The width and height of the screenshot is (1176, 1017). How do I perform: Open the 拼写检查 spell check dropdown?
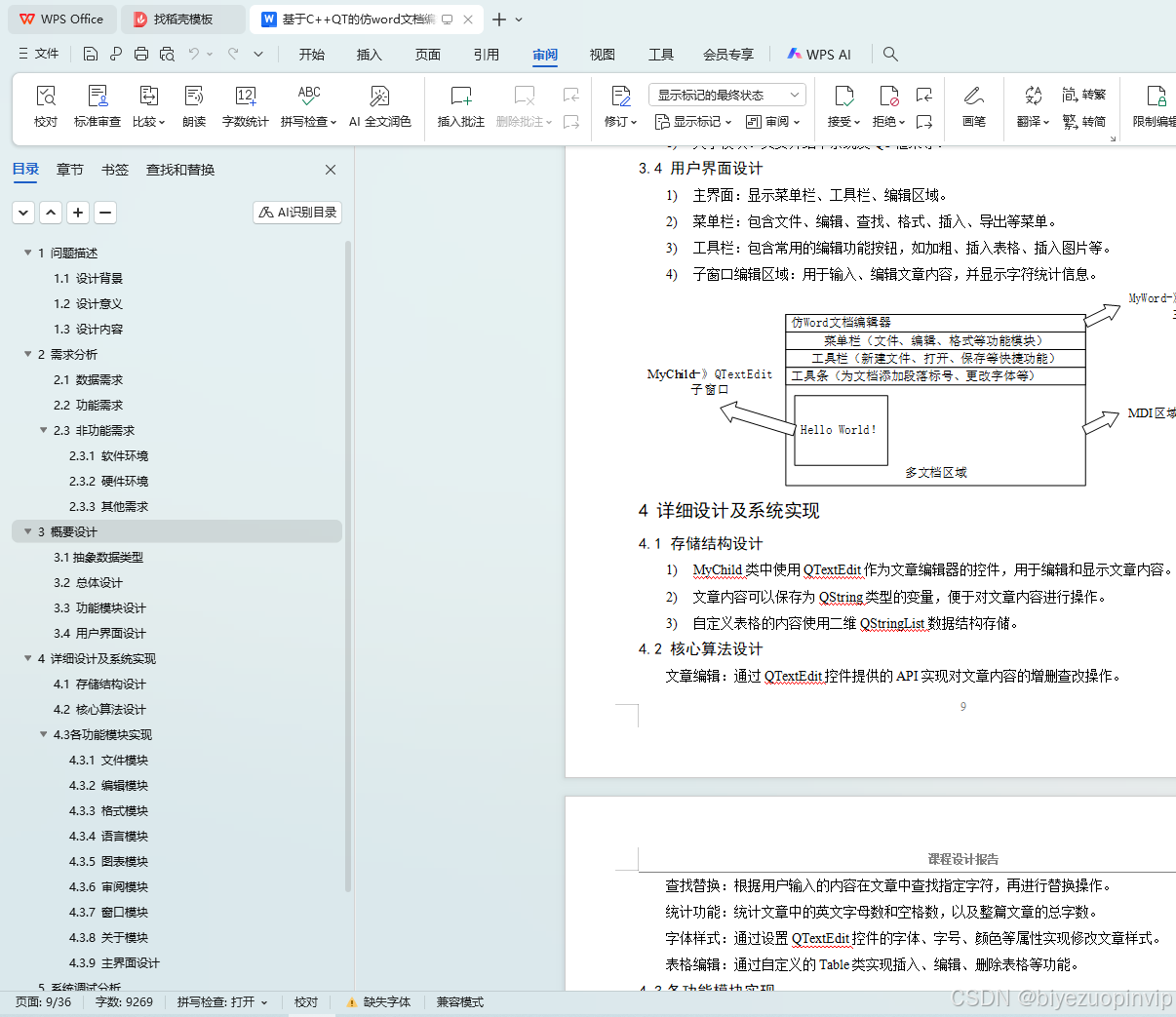[x=309, y=122]
